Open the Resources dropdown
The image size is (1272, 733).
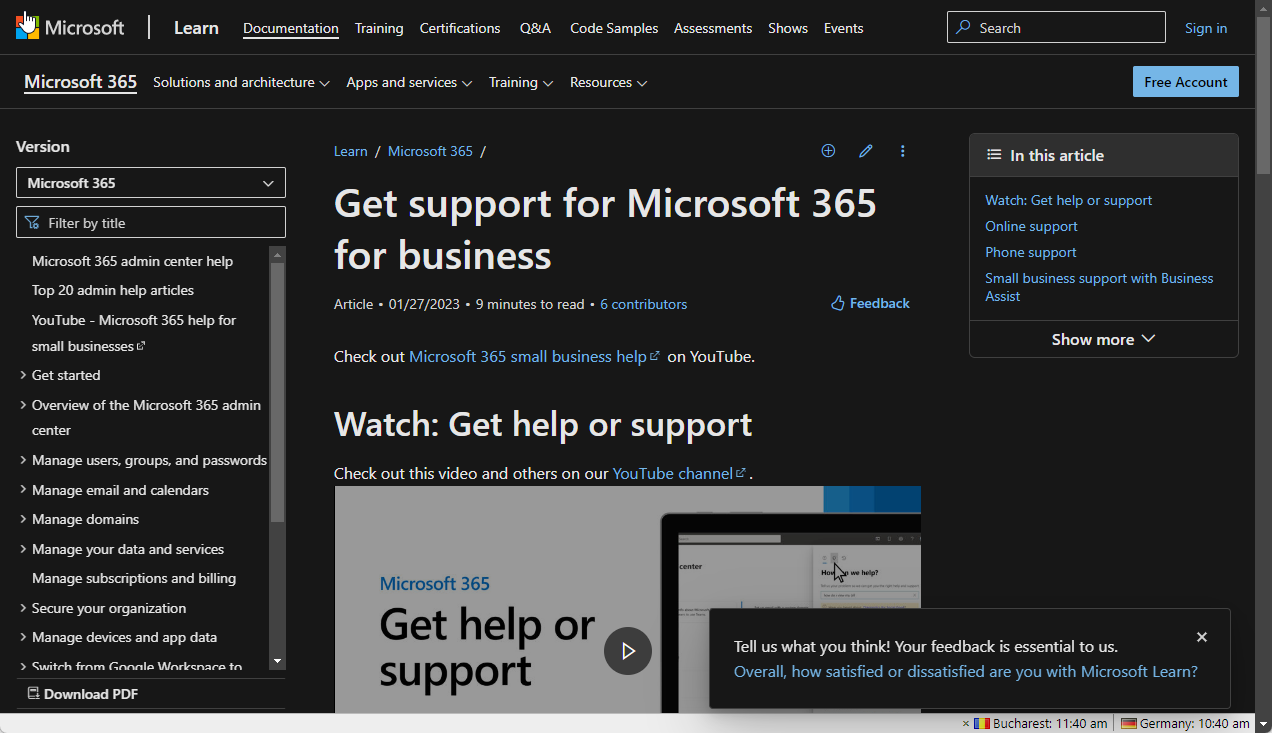coord(609,82)
